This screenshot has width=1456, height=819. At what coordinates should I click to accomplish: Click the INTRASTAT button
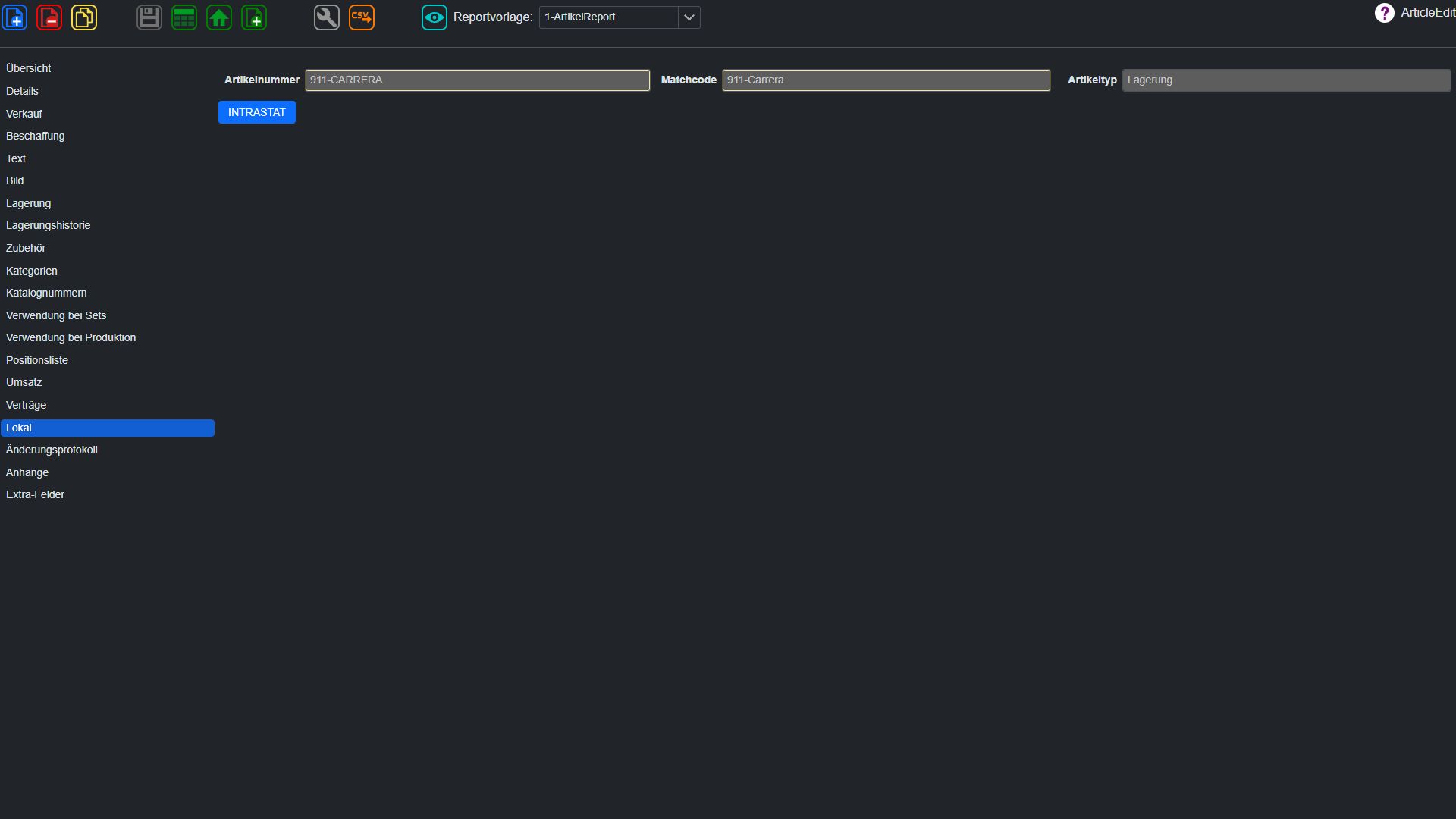[257, 112]
